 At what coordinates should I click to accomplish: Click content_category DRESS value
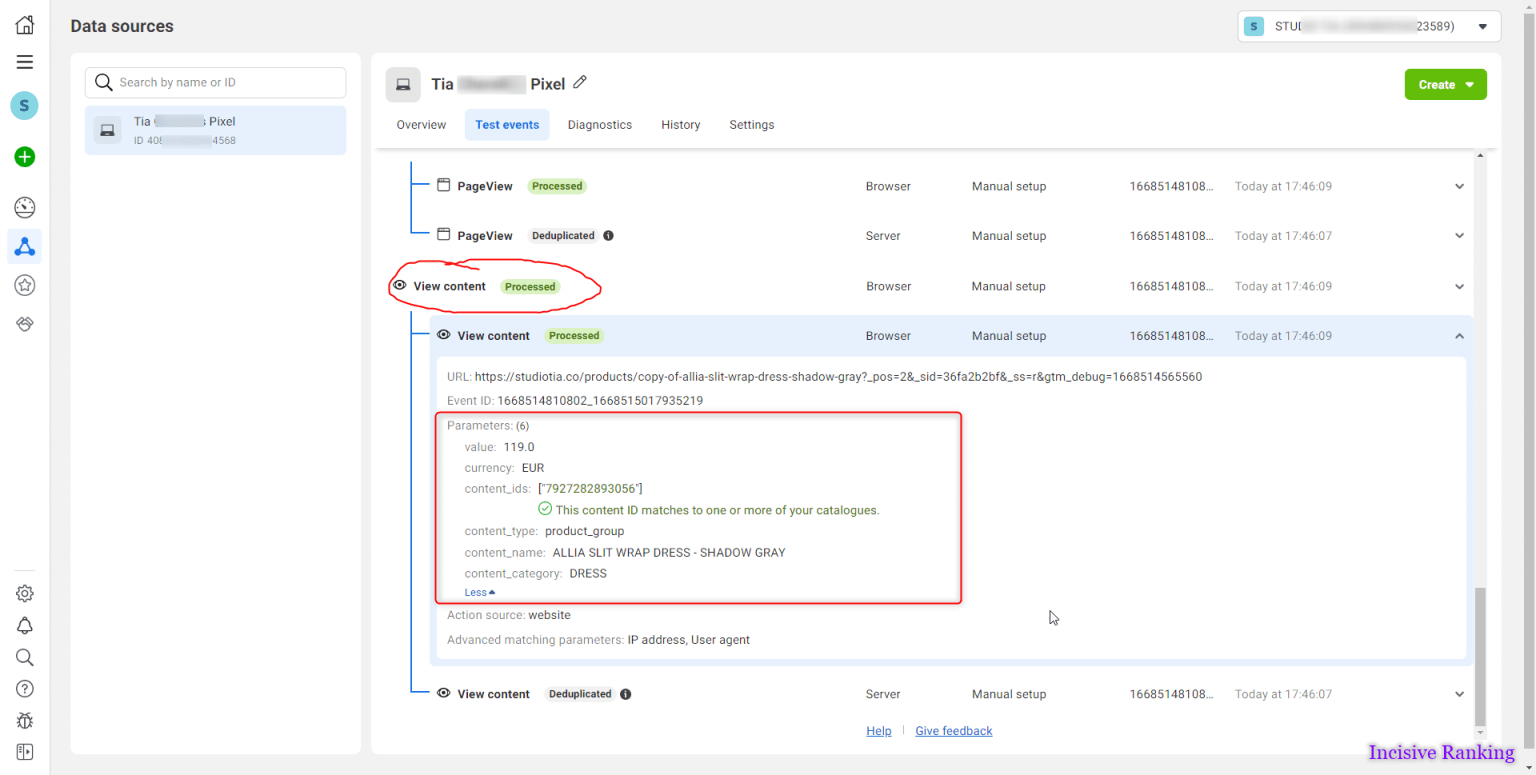click(588, 574)
